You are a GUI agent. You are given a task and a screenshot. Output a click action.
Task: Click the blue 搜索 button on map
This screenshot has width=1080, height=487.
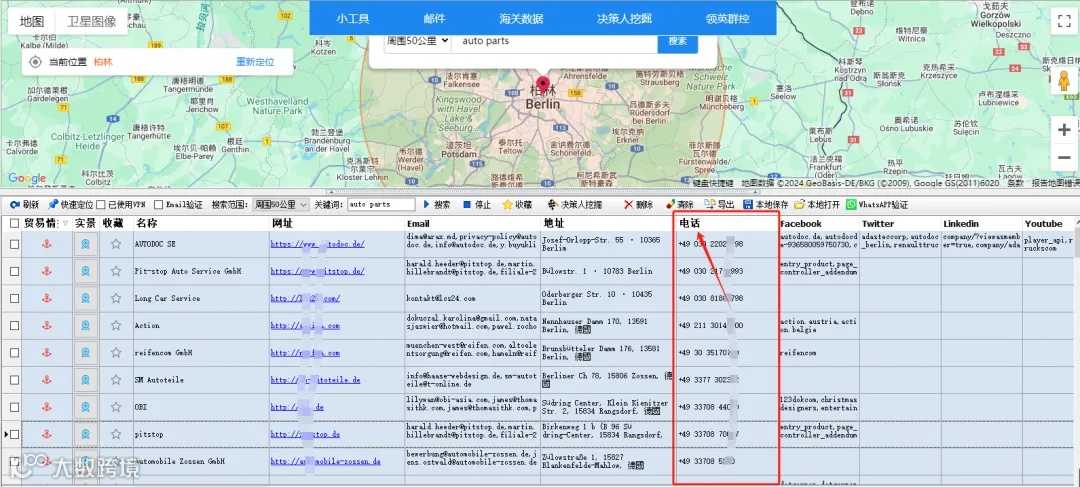(x=678, y=41)
